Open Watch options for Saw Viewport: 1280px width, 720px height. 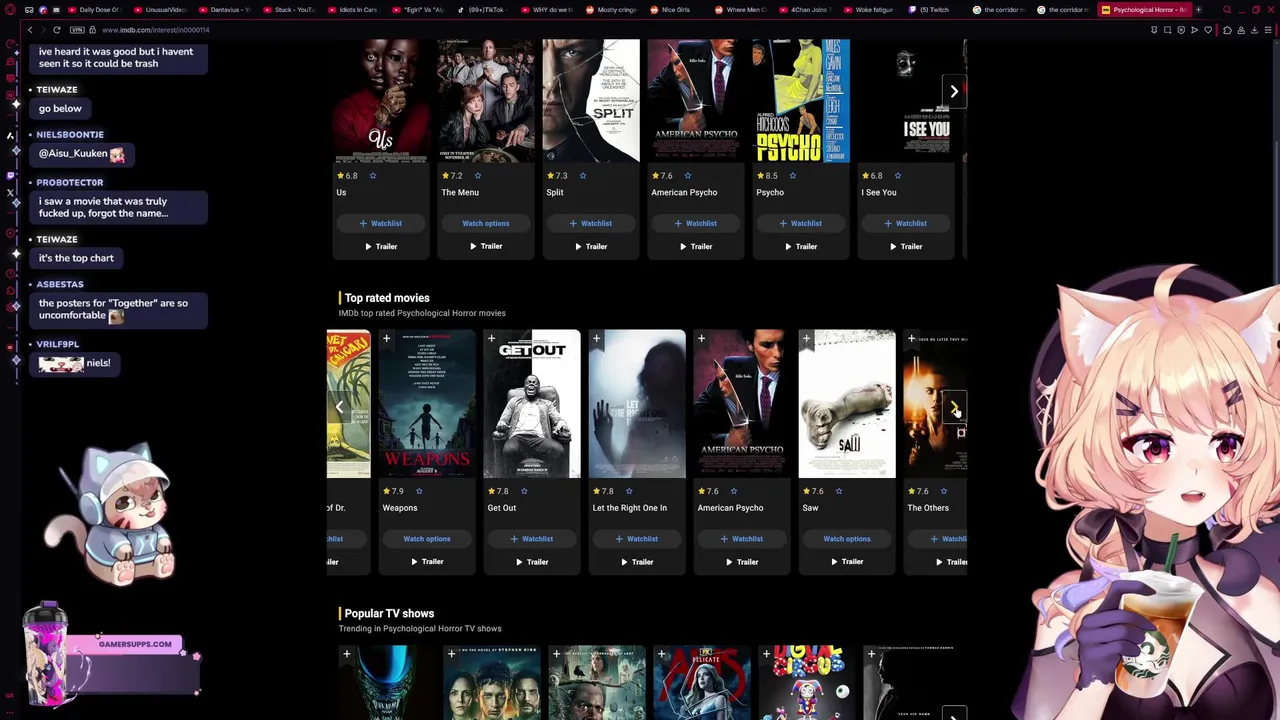point(847,539)
